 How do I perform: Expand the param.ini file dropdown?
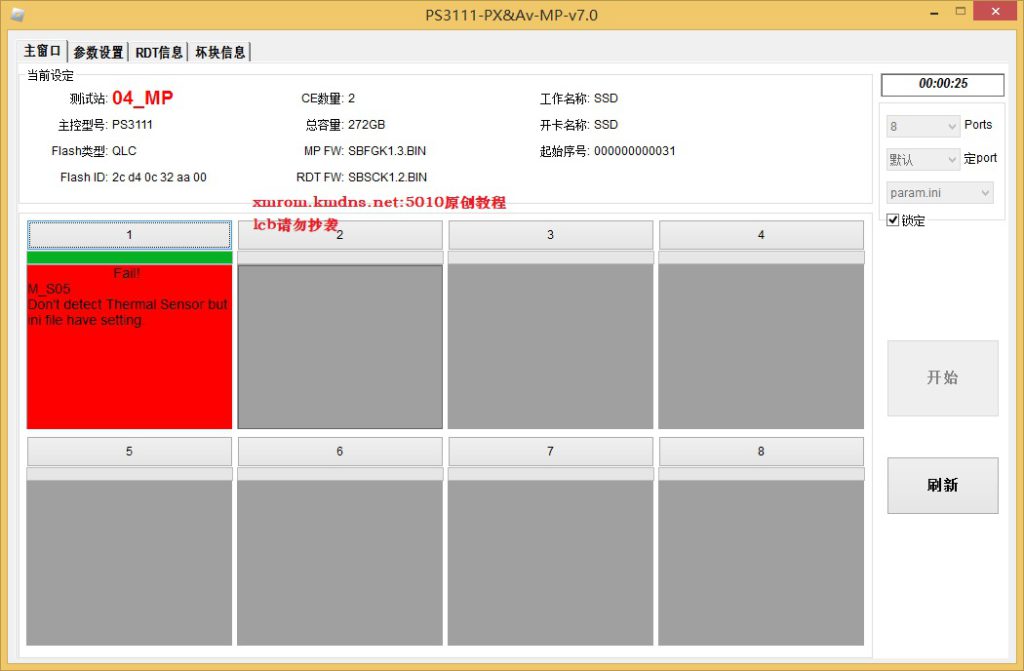(939, 193)
